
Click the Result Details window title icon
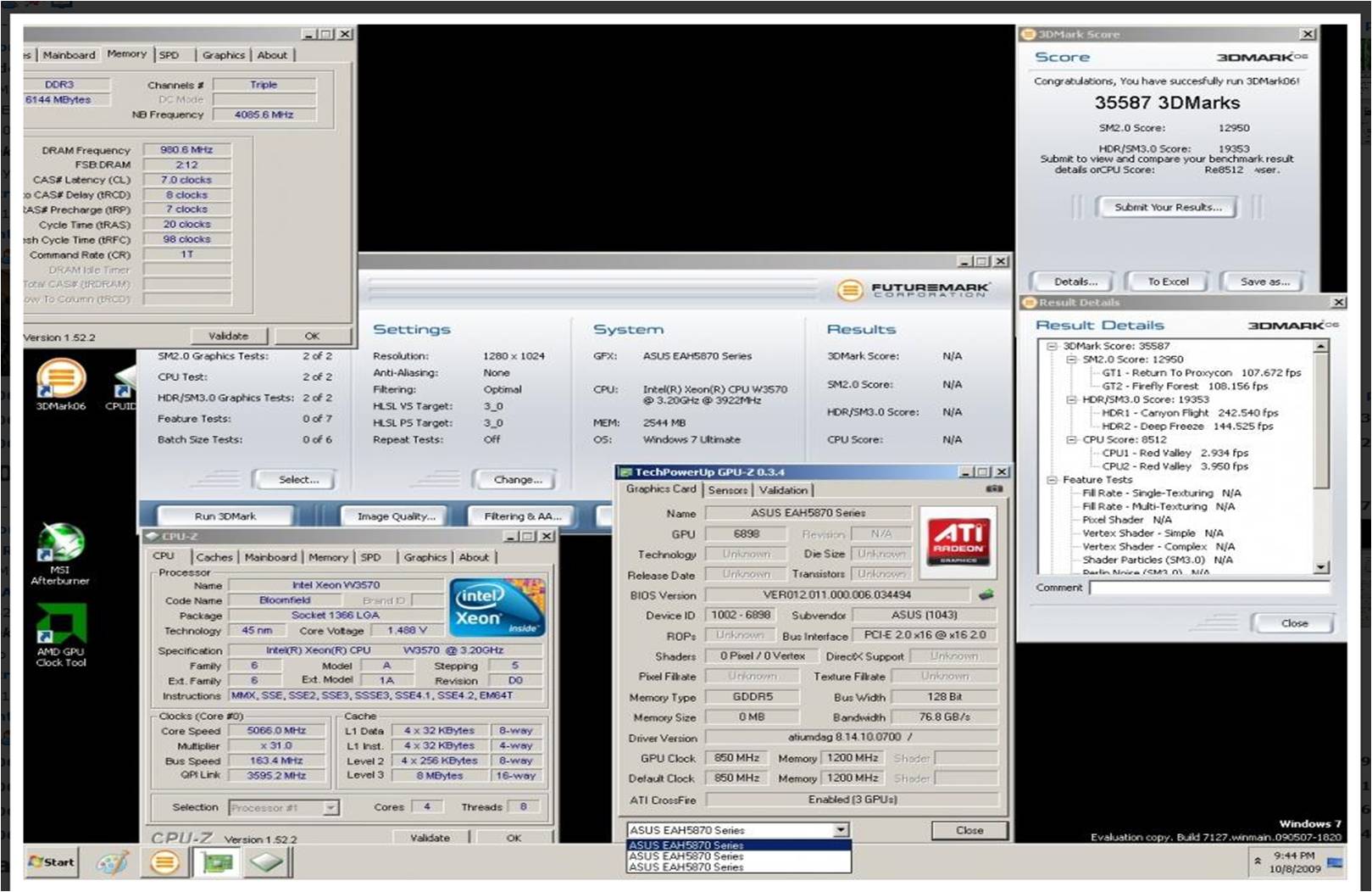pos(1030,303)
